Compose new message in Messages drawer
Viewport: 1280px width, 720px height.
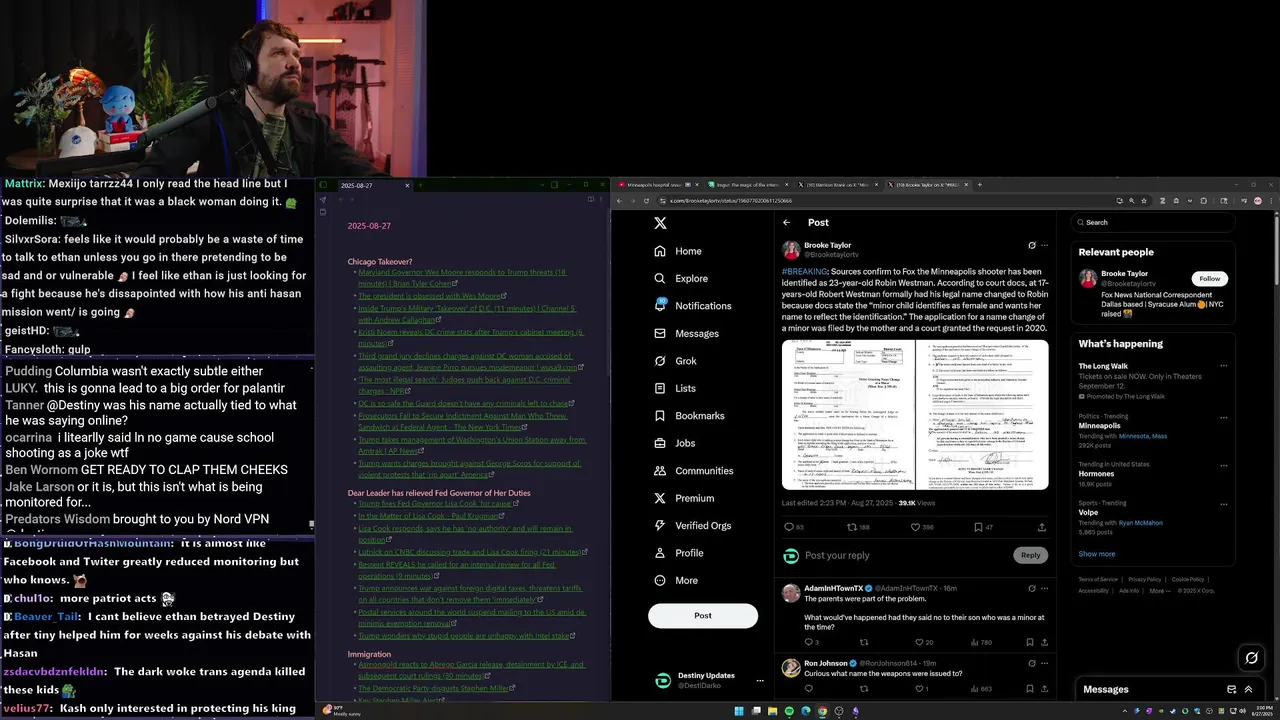[1232, 689]
